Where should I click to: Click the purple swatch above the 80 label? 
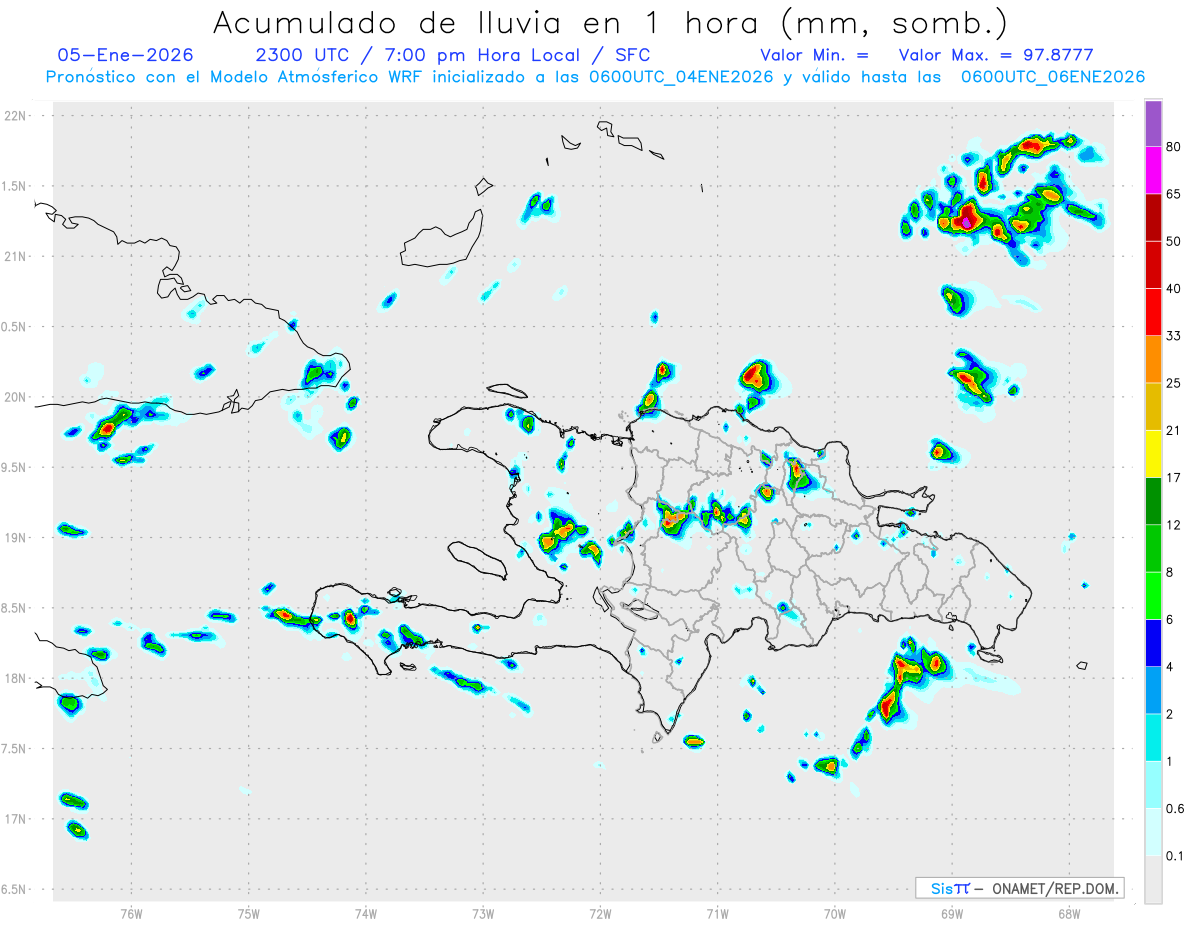pyautogui.click(x=1153, y=123)
